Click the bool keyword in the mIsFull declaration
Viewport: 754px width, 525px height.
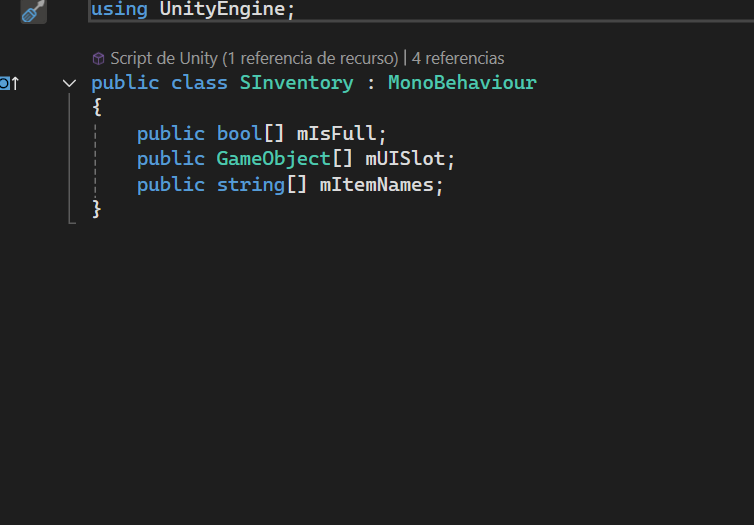(x=239, y=134)
